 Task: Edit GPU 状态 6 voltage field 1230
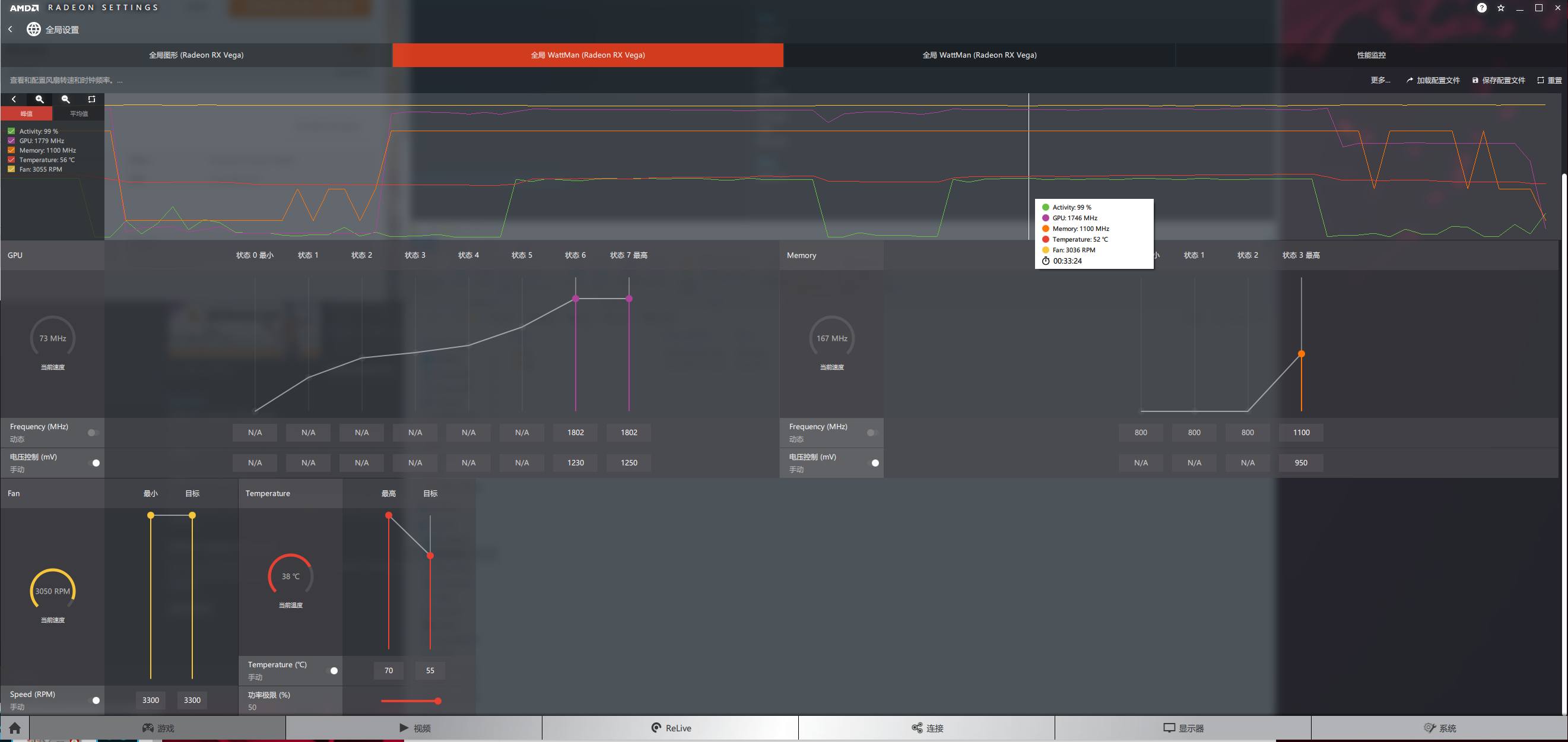(x=575, y=463)
